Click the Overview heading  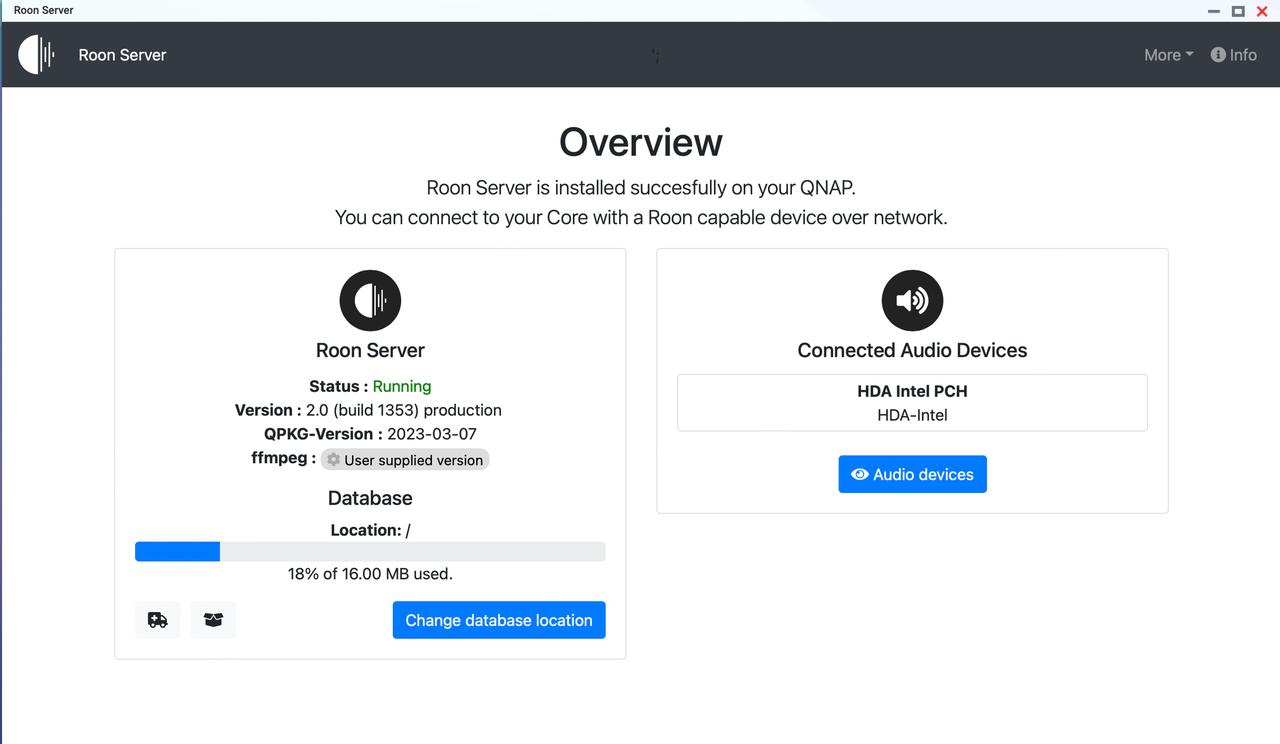641,142
